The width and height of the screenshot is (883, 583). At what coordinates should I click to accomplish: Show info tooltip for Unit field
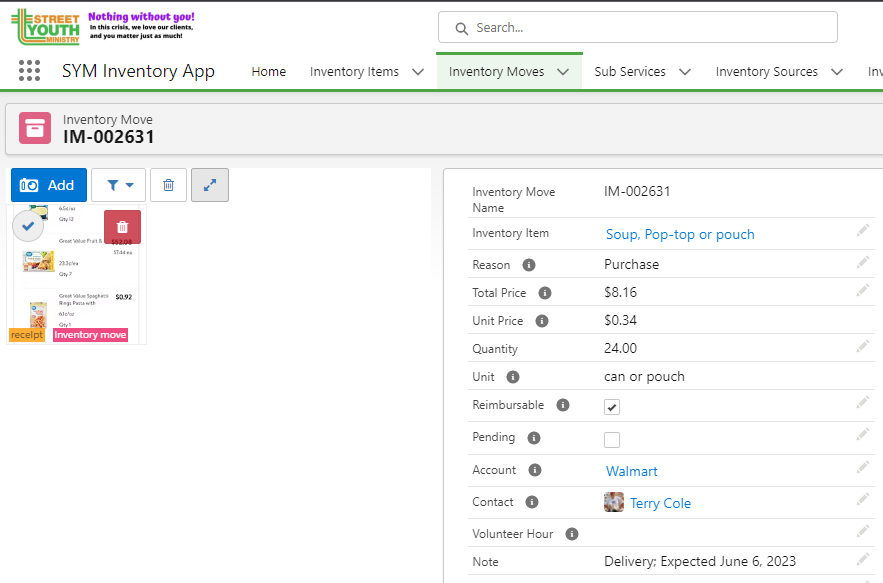pos(512,377)
